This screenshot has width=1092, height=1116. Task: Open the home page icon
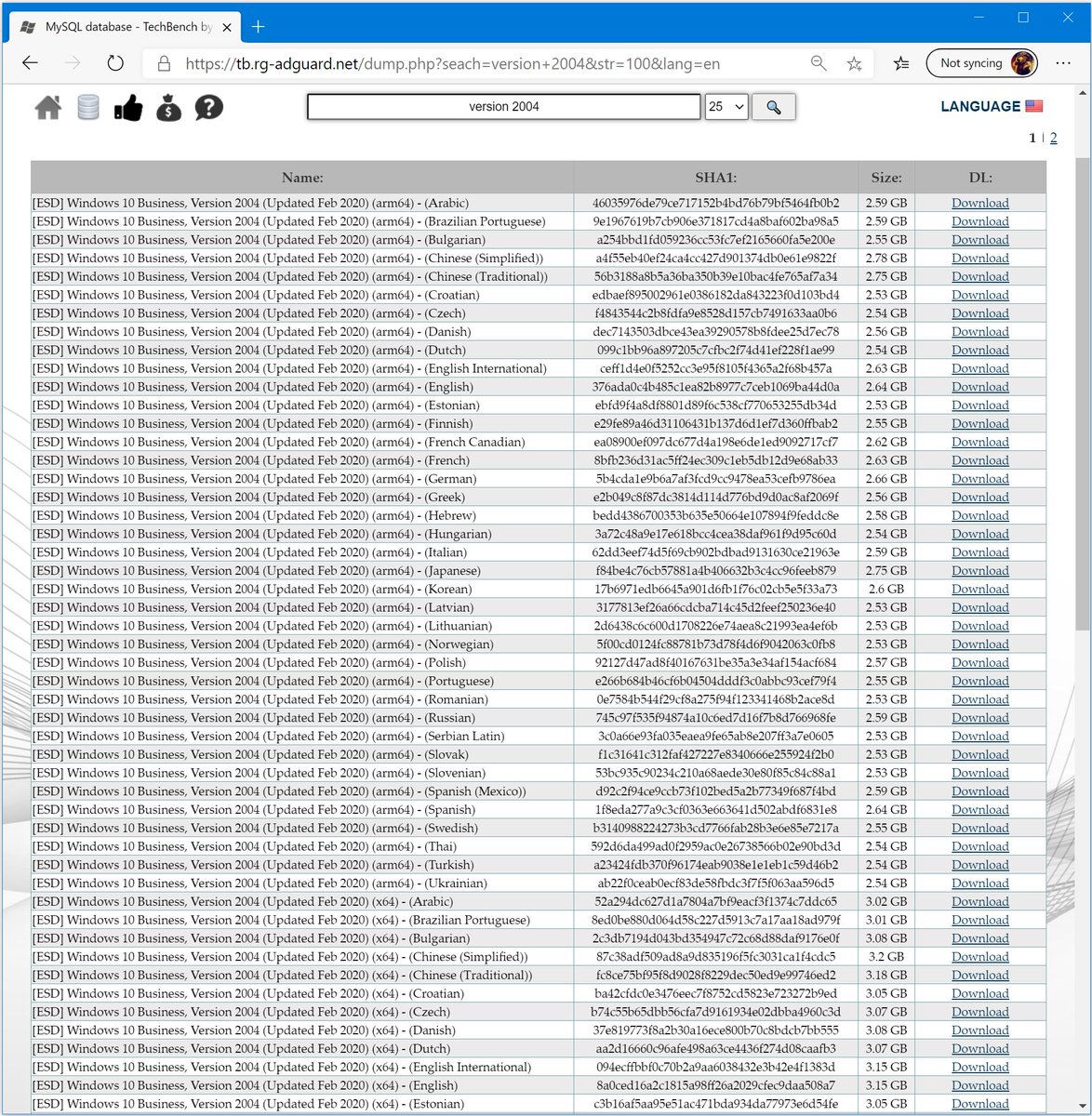pyautogui.click(x=48, y=108)
